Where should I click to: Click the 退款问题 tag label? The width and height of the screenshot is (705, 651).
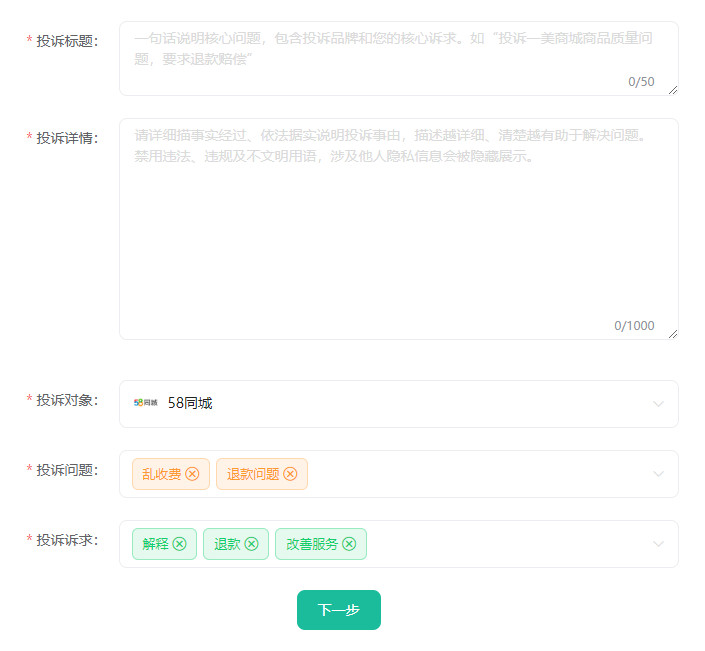(x=253, y=474)
